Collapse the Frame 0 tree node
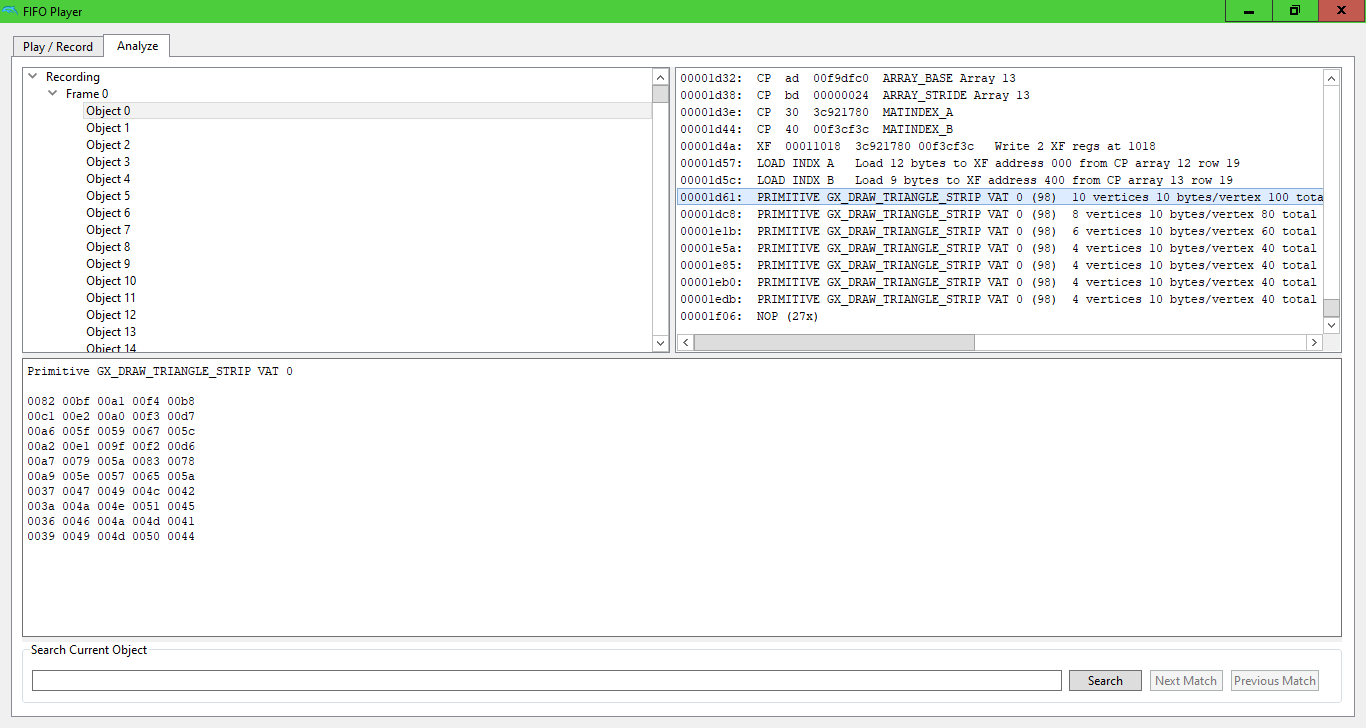The width and height of the screenshot is (1366, 728). (x=53, y=93)
